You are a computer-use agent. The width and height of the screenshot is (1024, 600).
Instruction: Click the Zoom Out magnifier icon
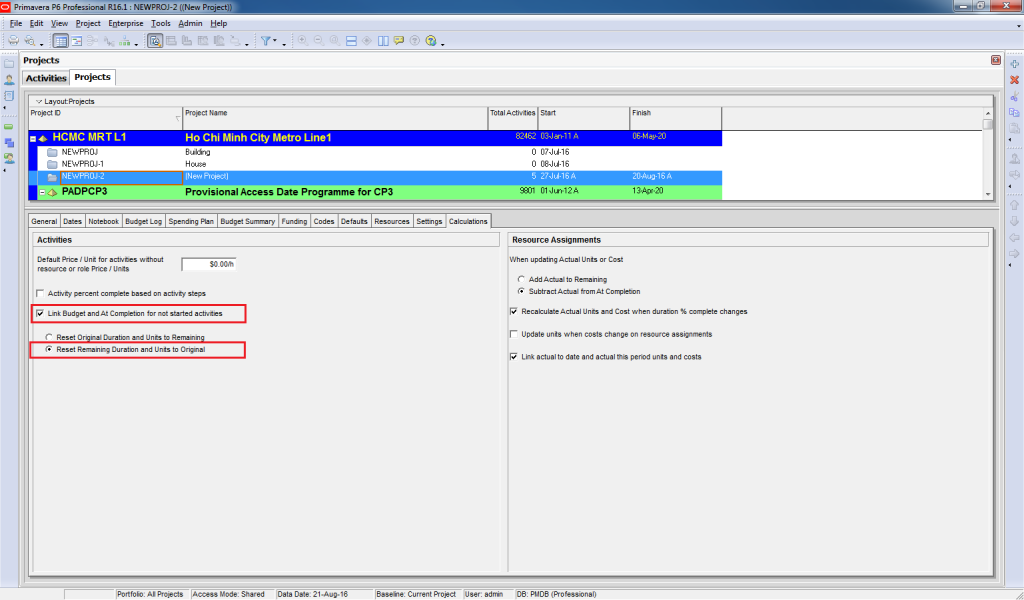pyautogui.click(x=319, y=40)
